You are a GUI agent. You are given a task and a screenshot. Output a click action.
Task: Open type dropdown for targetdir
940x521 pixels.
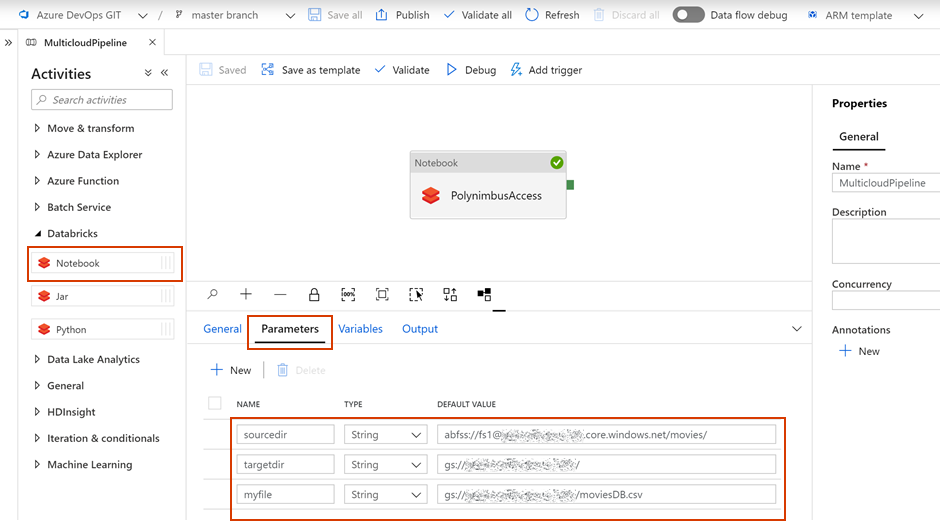[385, 465]
